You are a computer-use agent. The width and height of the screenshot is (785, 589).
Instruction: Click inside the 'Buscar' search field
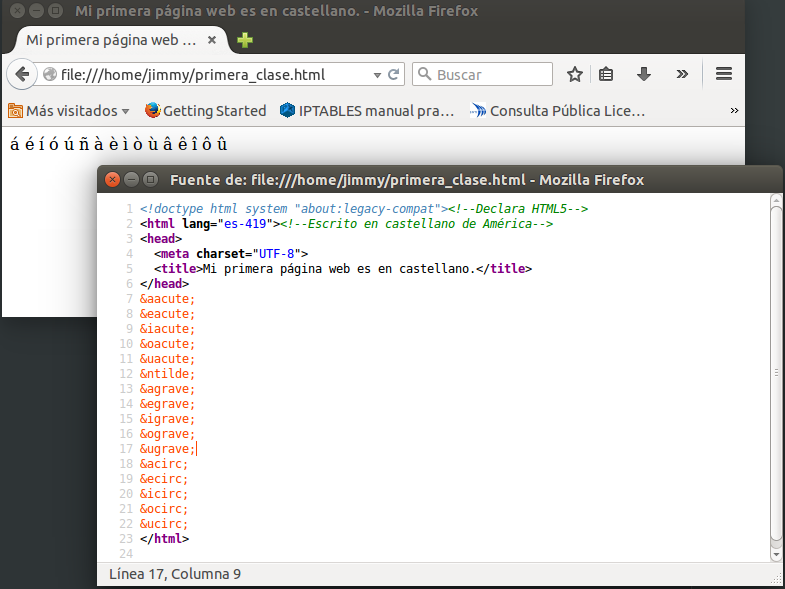pyautogui.click(x=490, y=74)
